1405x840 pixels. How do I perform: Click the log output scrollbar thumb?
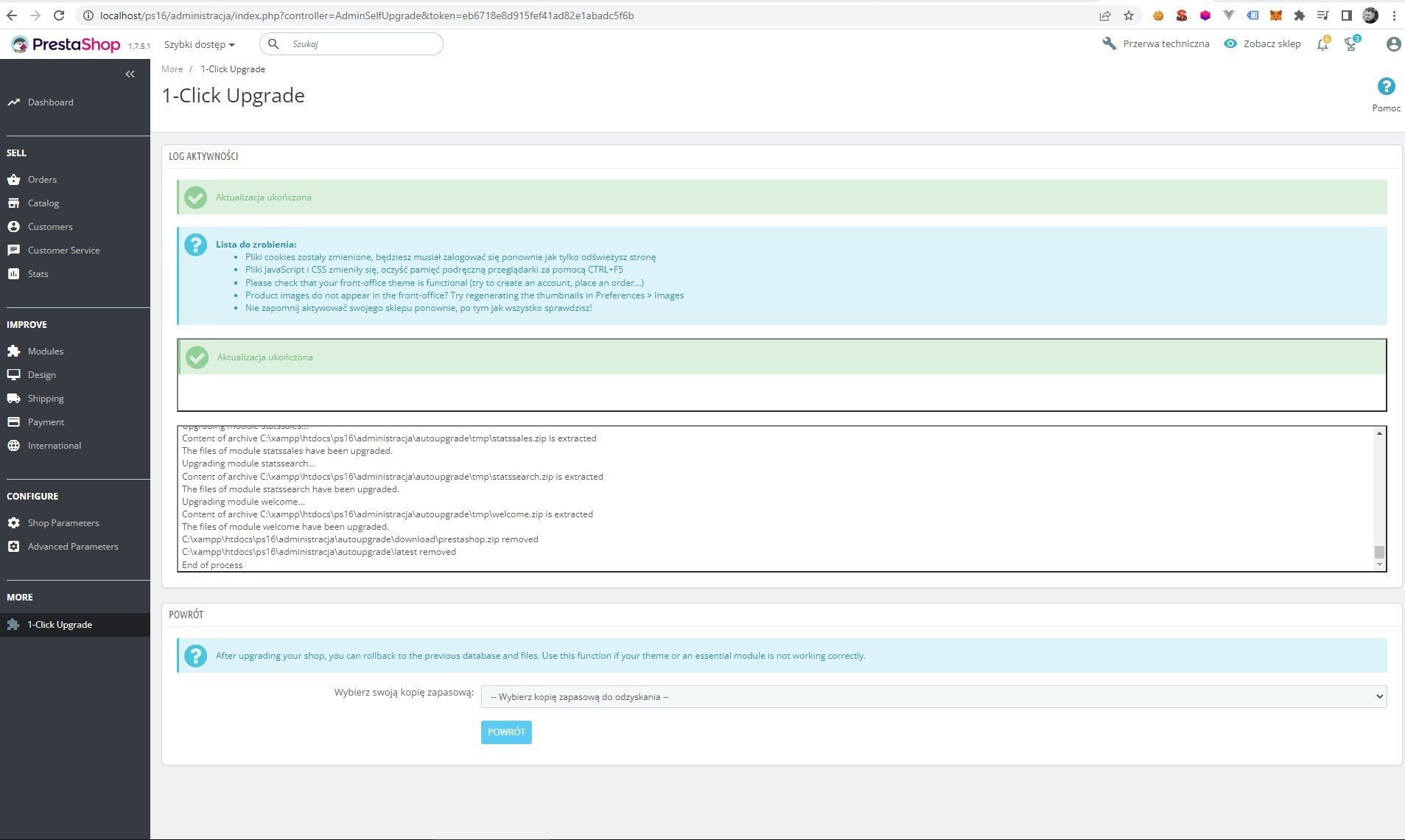1379,552
